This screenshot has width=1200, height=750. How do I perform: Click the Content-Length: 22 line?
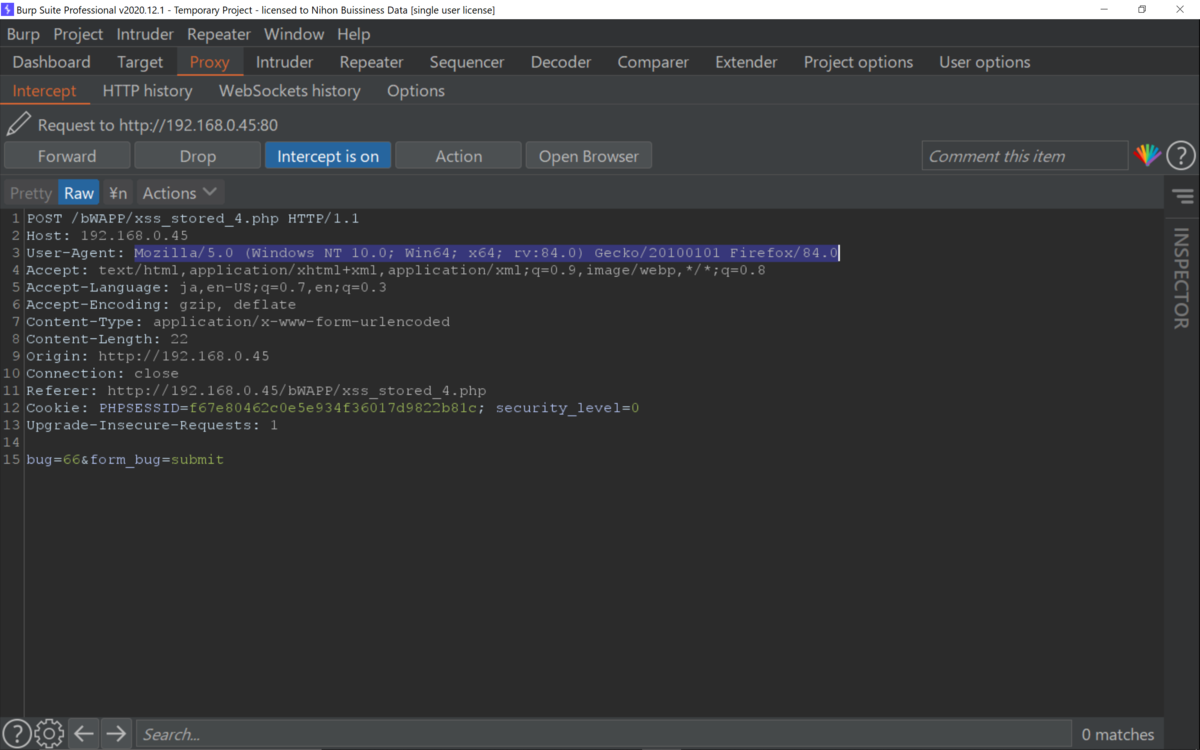point(107,339)
